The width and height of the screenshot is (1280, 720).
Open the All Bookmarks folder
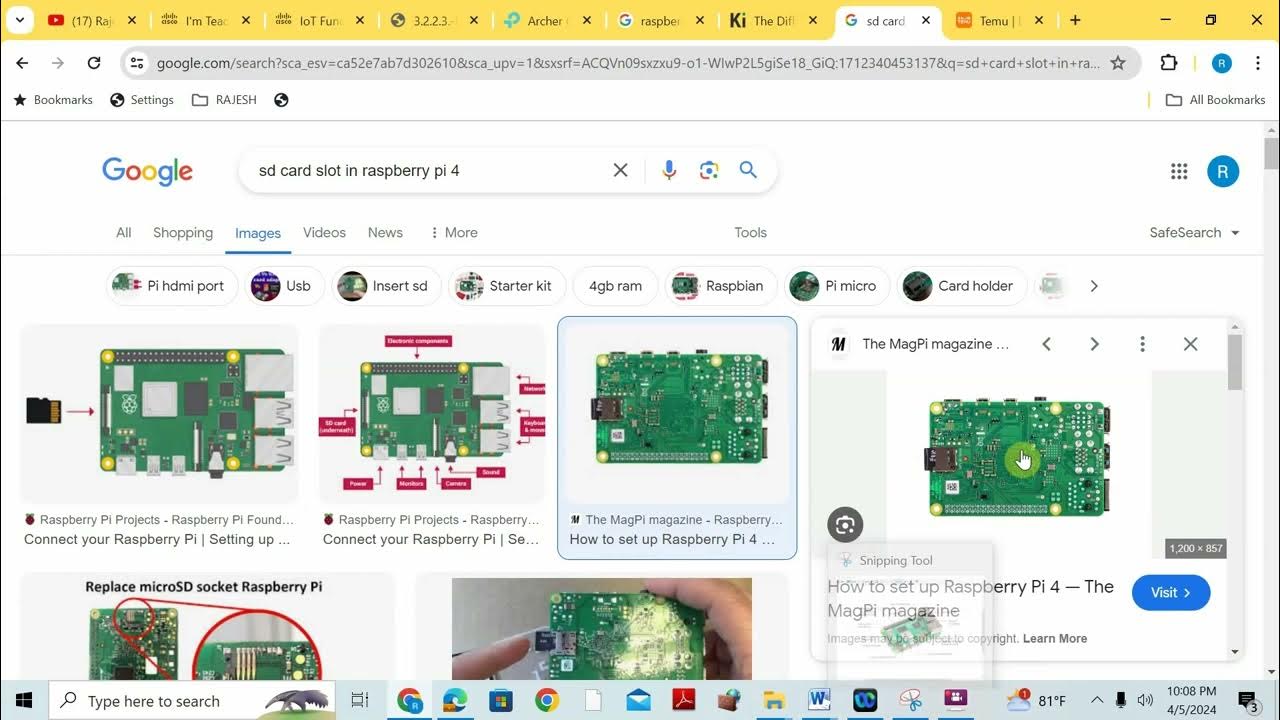tap(1216, 100)
